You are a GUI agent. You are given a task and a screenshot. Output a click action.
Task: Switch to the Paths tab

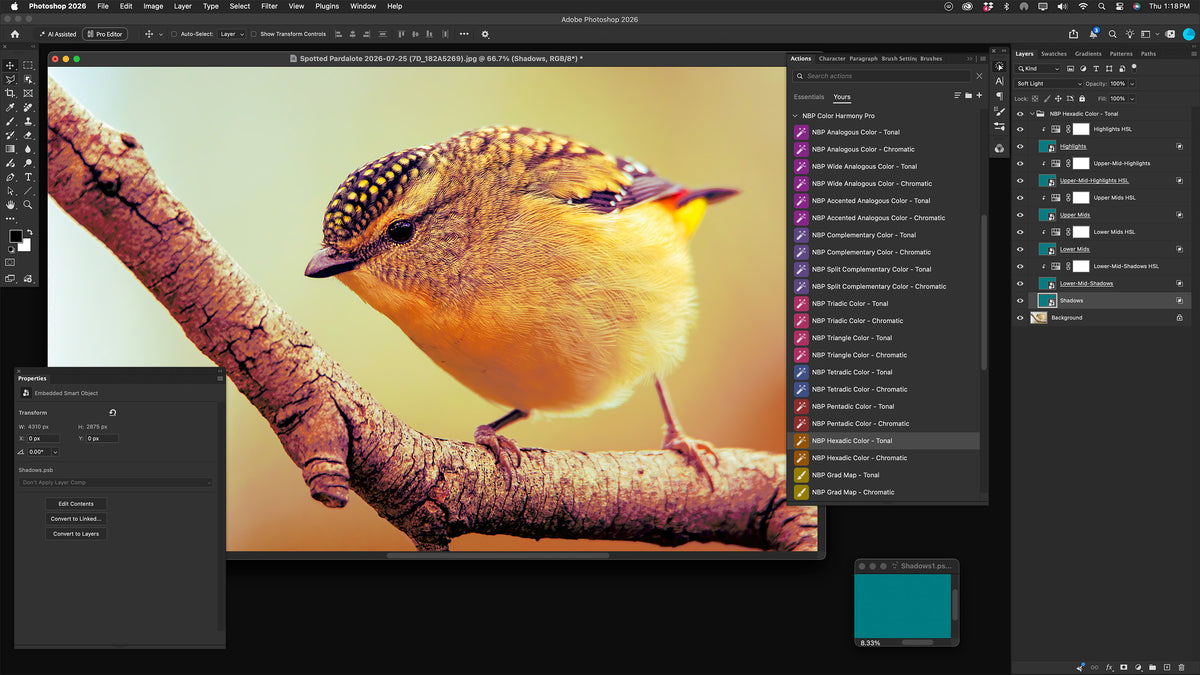1148,54
